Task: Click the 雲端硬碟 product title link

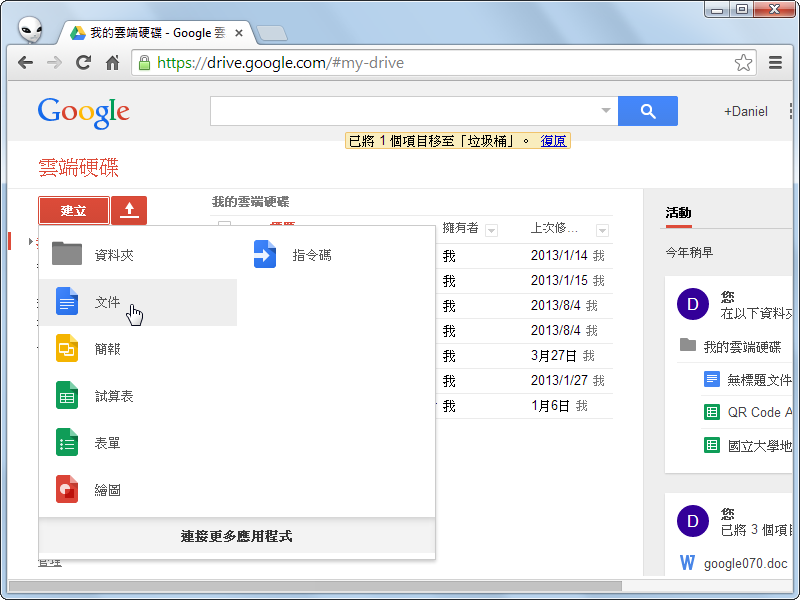Action: [79, 167]
